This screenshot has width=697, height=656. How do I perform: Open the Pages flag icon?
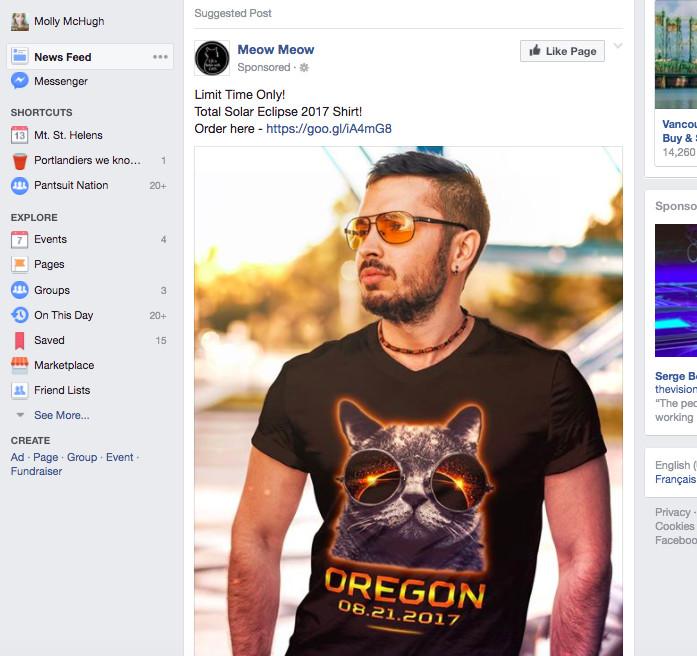coord(20,264)
